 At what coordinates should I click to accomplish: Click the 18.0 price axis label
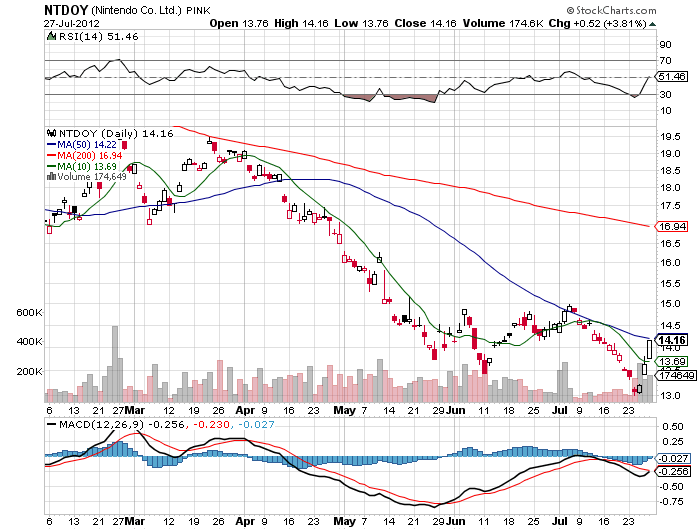tap(670, 188)
